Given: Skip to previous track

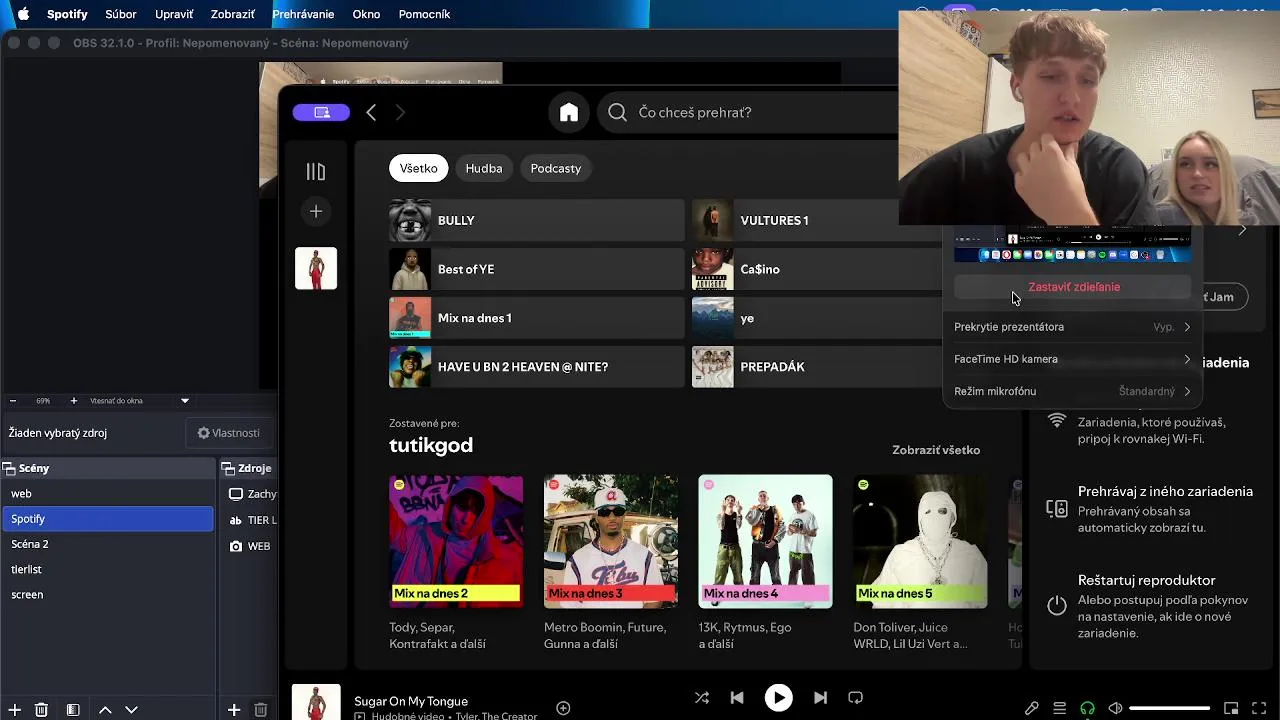Looking at the screenshot, I should pos(737,698).
